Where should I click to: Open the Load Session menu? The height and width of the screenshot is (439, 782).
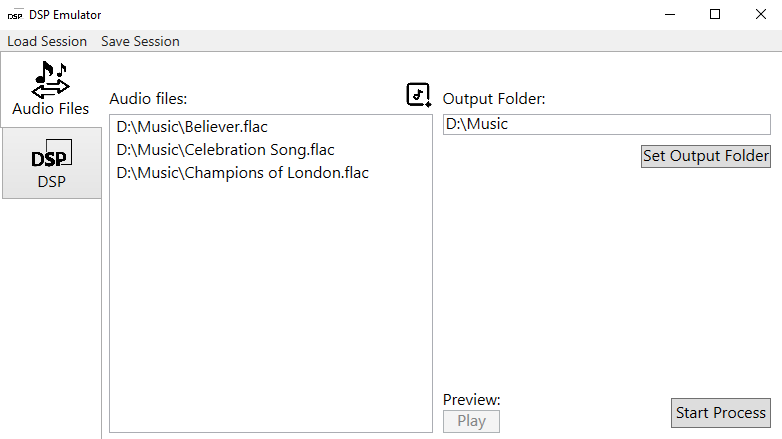tap(47, 41)
